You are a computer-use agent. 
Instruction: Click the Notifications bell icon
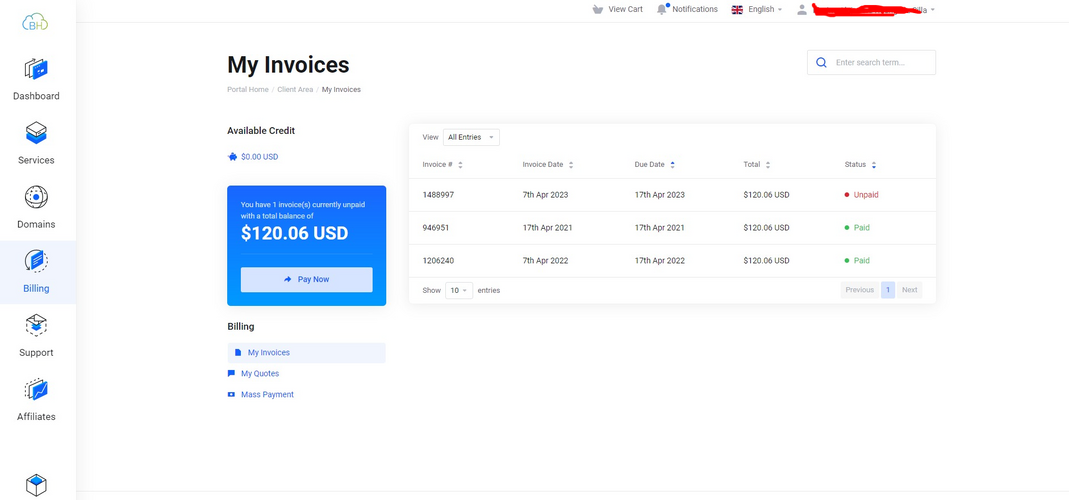tap(662, 10)
